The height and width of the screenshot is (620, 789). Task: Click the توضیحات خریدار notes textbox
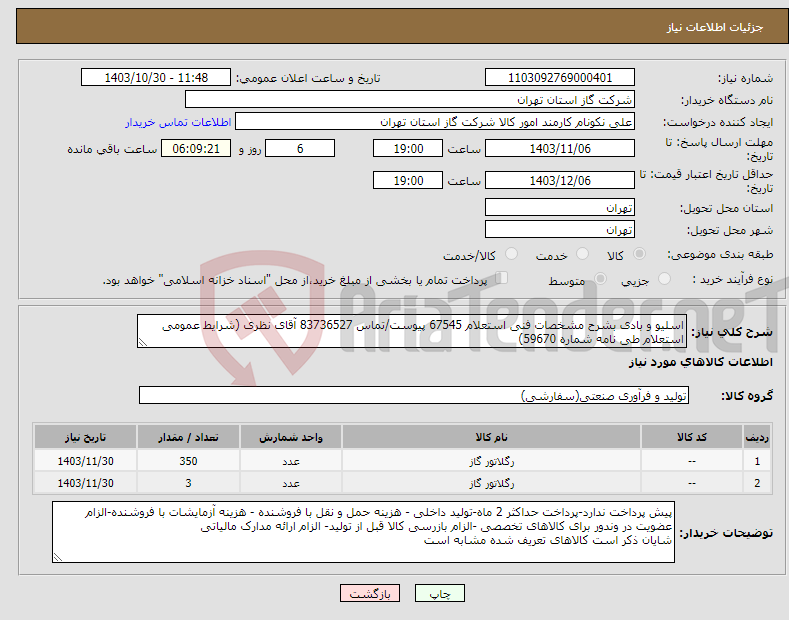tap(363, 532)
